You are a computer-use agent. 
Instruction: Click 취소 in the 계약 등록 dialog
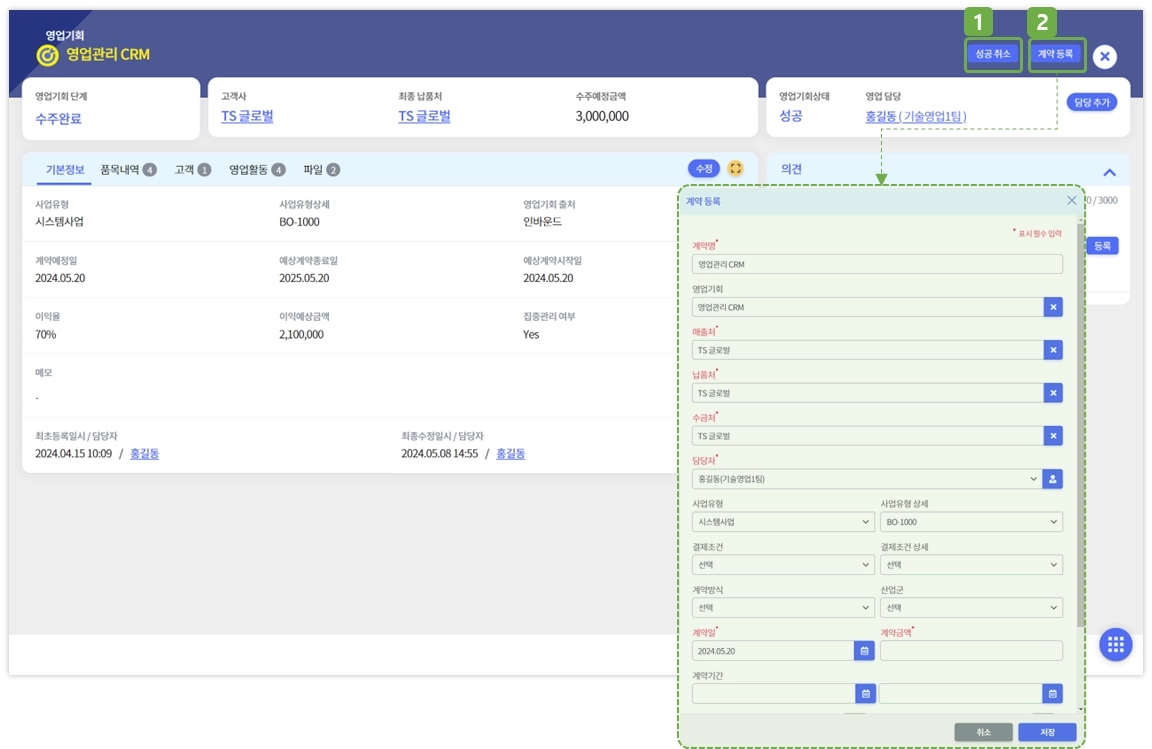(x=983, y=732)
